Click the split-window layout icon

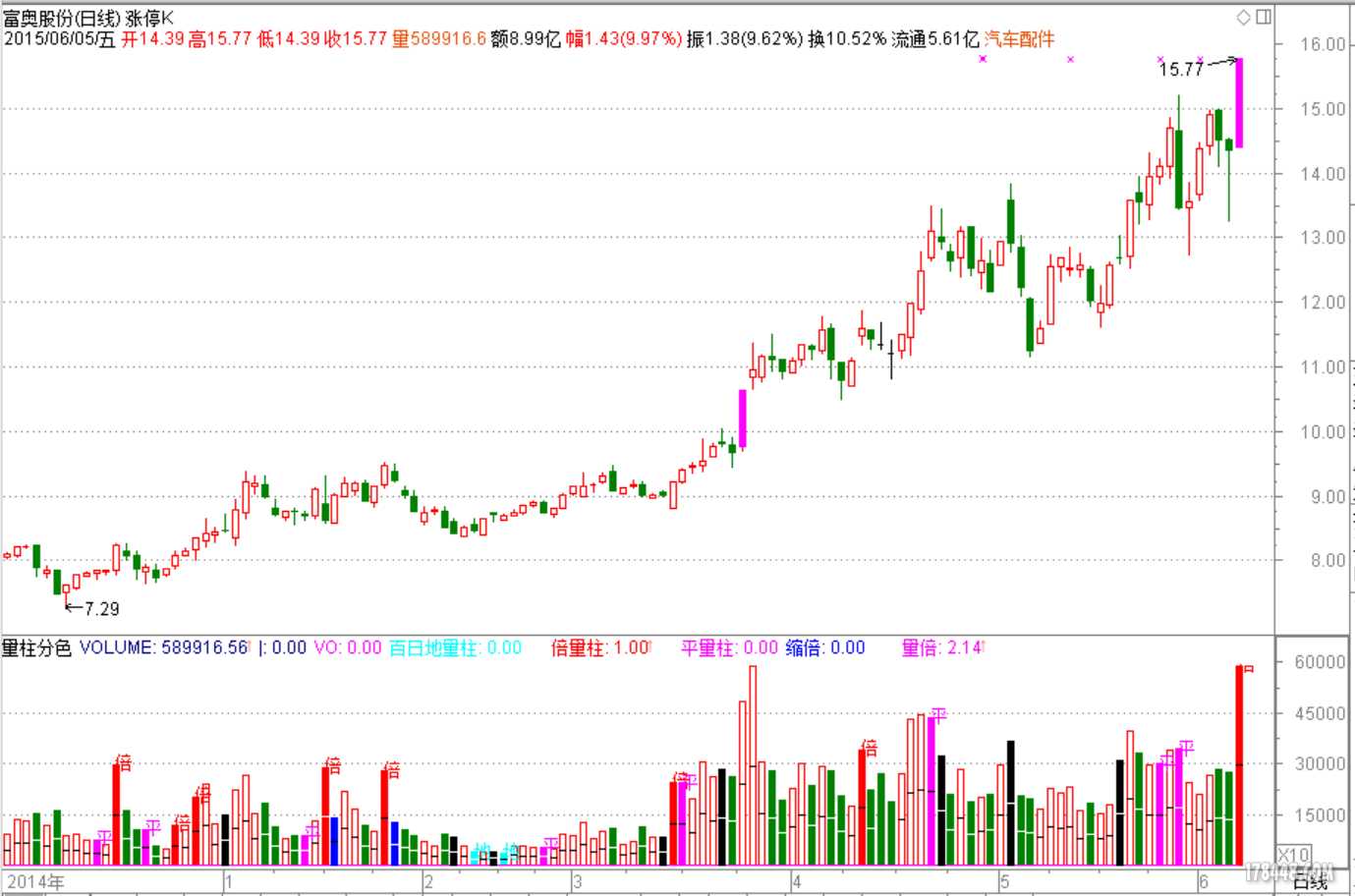(1264, 17)
